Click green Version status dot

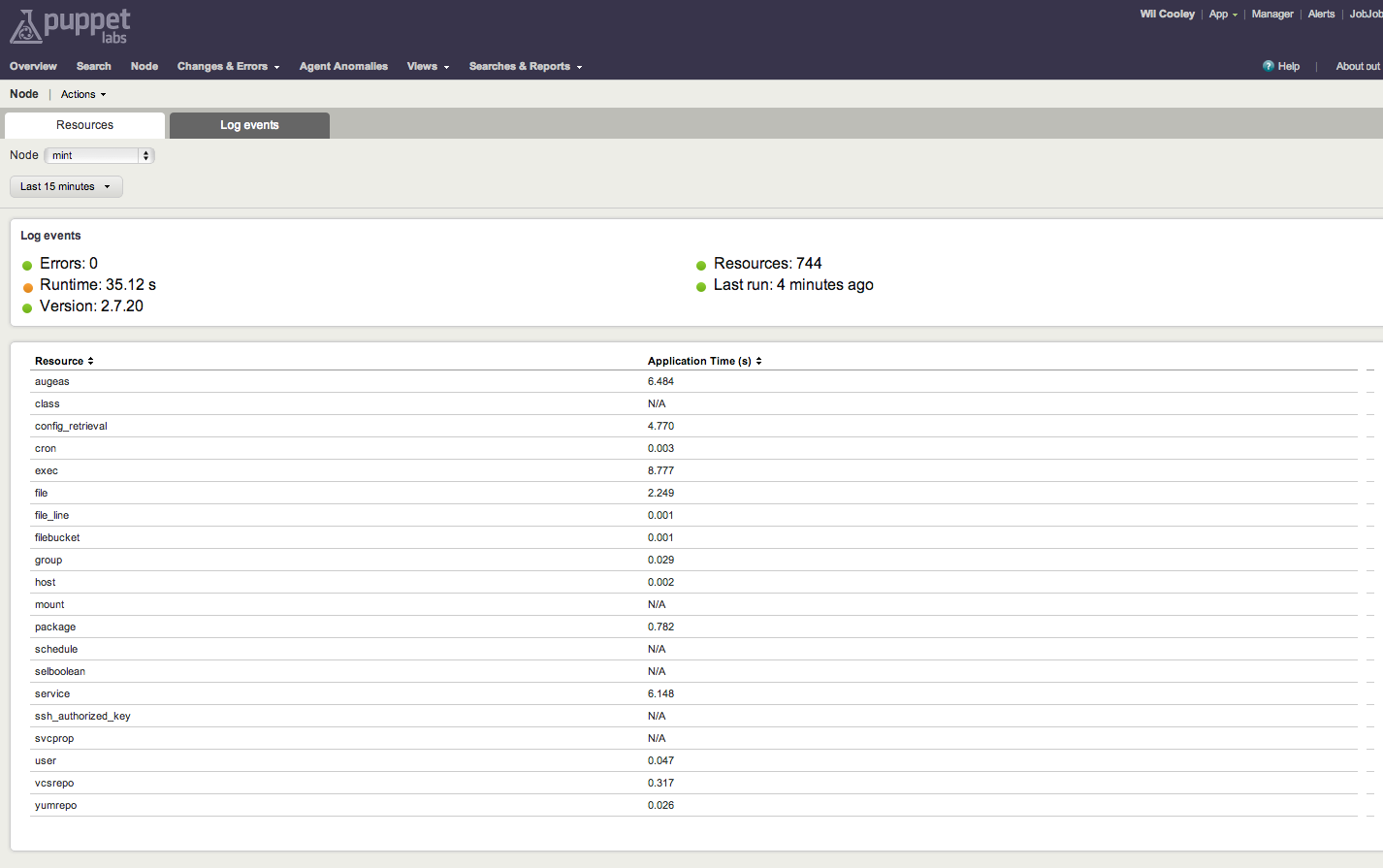tap(27, 308)
